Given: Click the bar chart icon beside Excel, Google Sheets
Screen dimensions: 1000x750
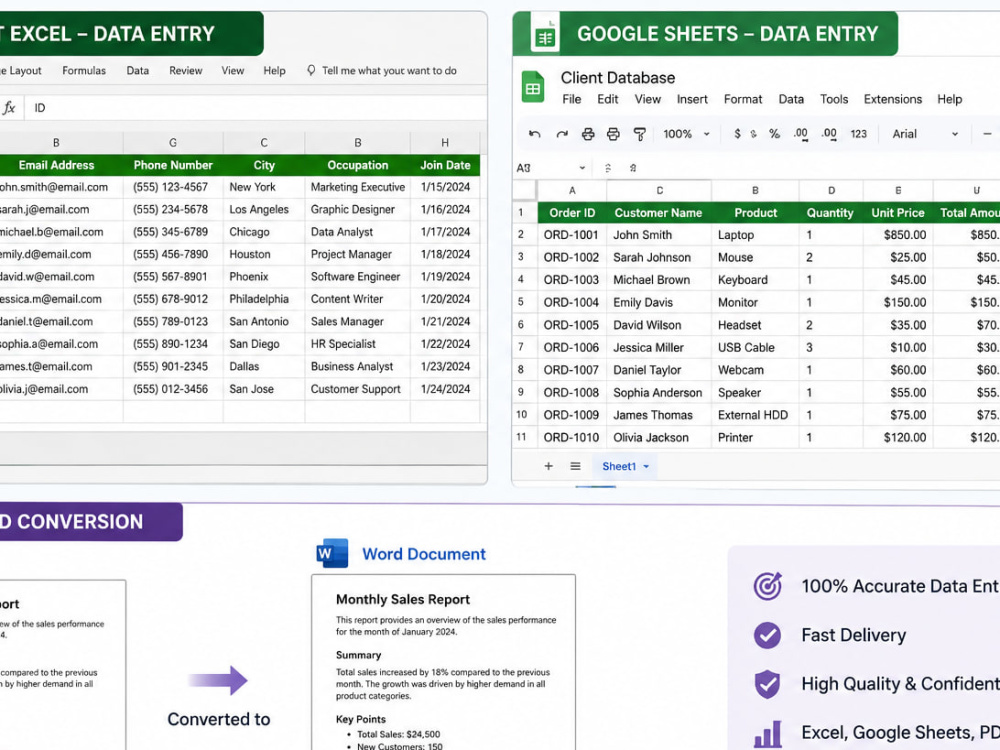Looking at the screenshot, I should 767,734.
